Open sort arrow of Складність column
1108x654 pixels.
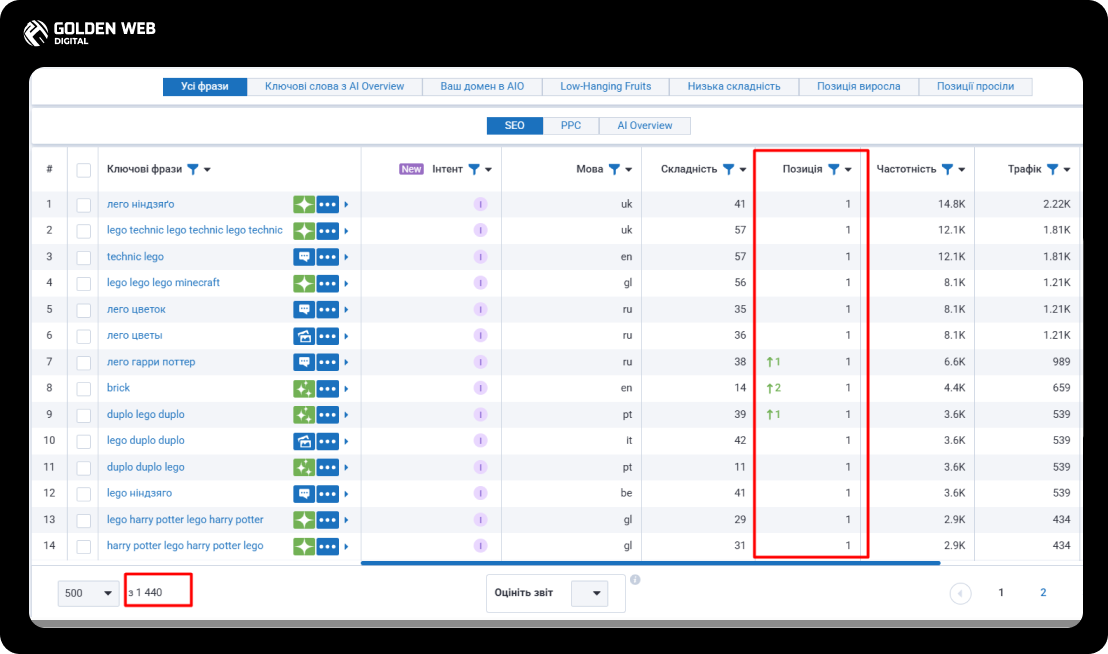coord(743,170)
